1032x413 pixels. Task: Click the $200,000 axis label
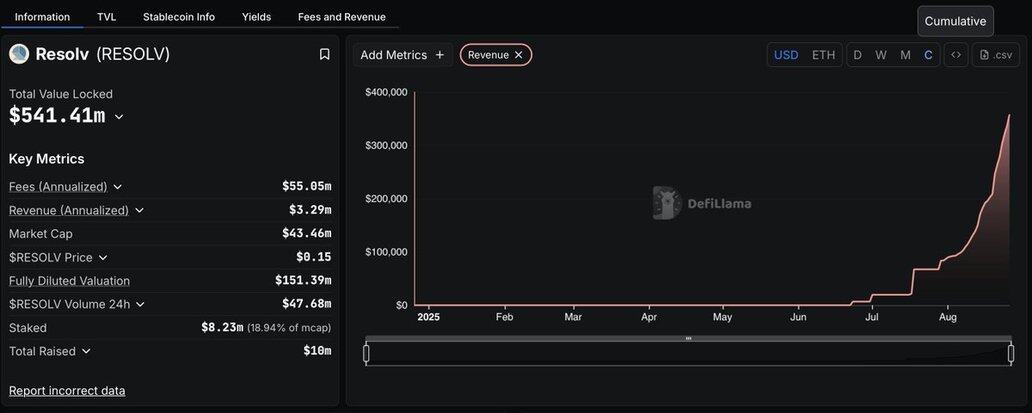pos(386,199)
